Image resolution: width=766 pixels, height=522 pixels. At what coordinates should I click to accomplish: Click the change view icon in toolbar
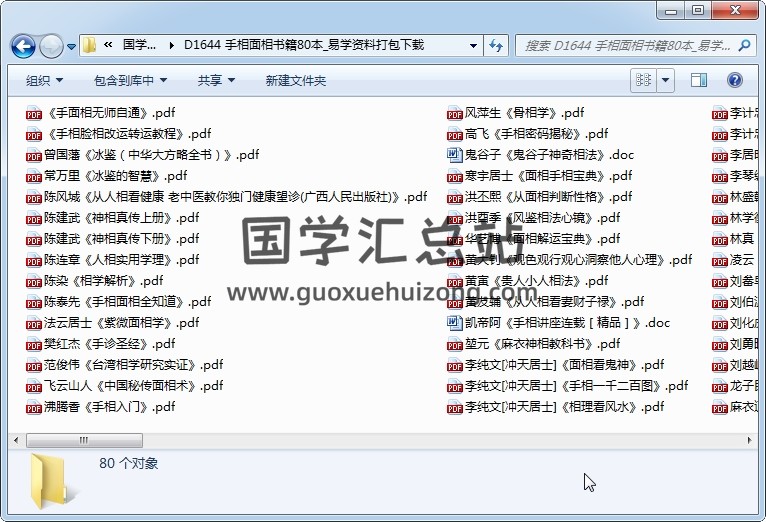[645, 80]
